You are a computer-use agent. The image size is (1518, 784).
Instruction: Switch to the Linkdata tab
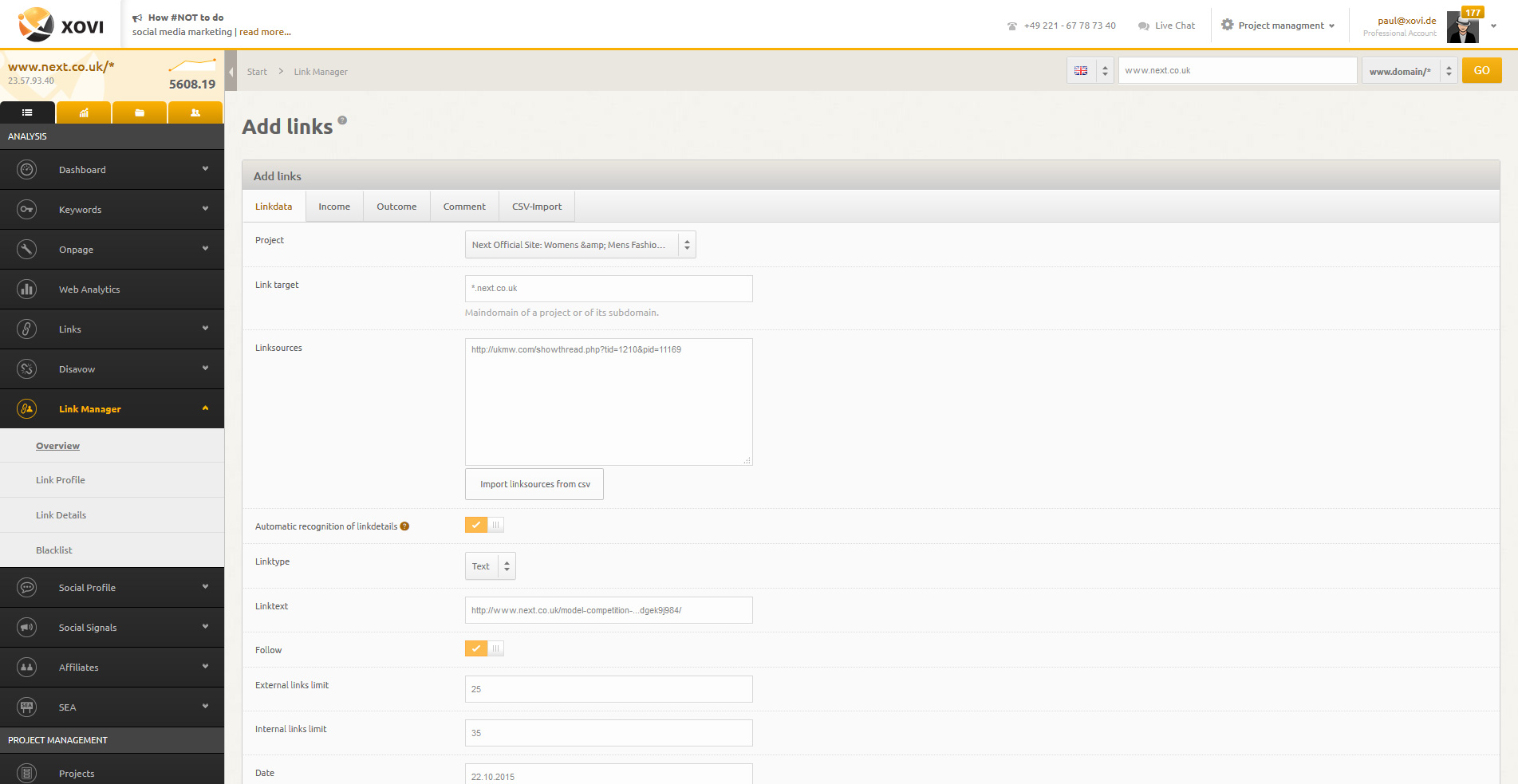pos(274,207)
